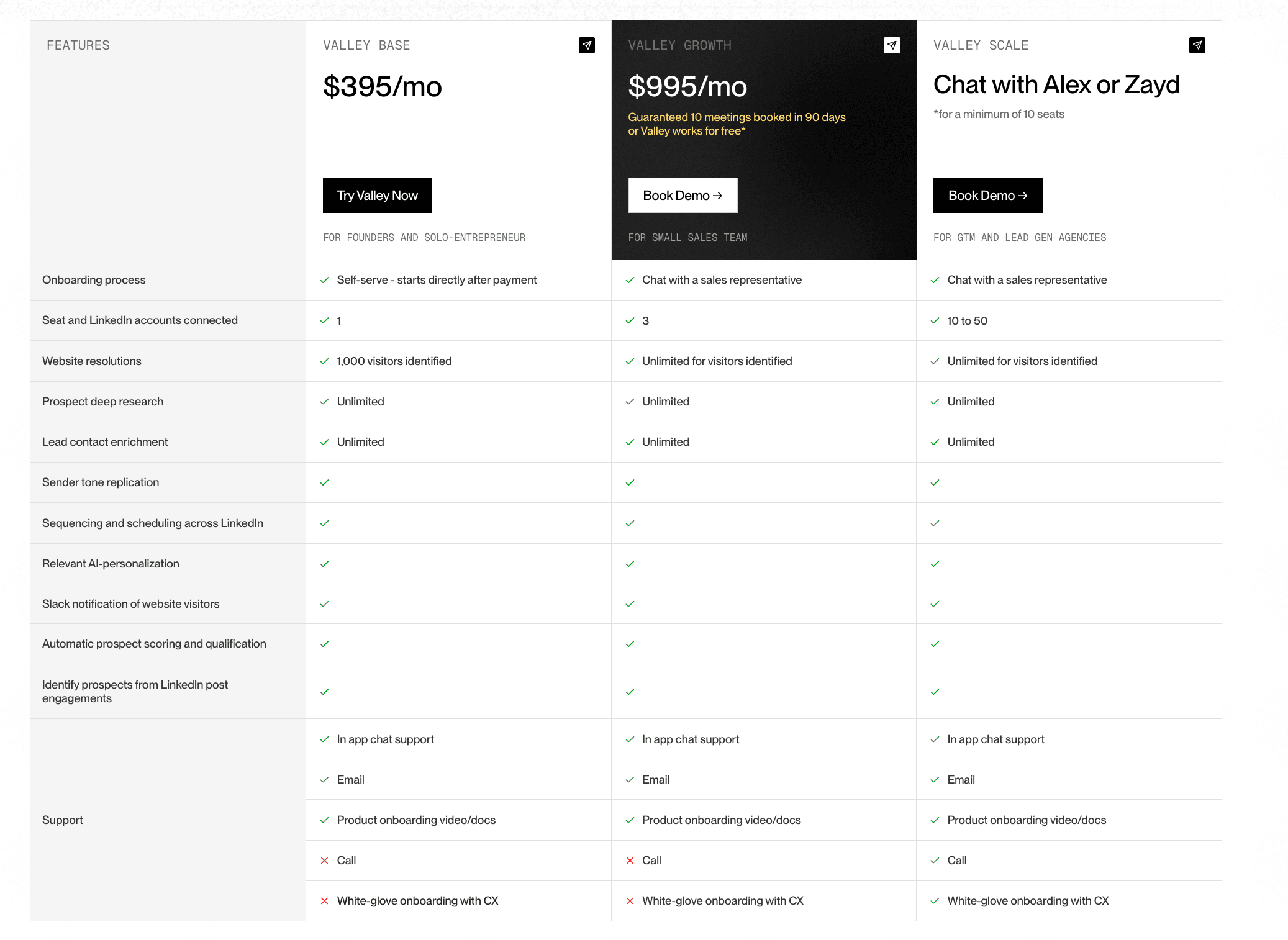
Task: Click the paper plane icon on Valley Growth
Action: coord(891,45)
